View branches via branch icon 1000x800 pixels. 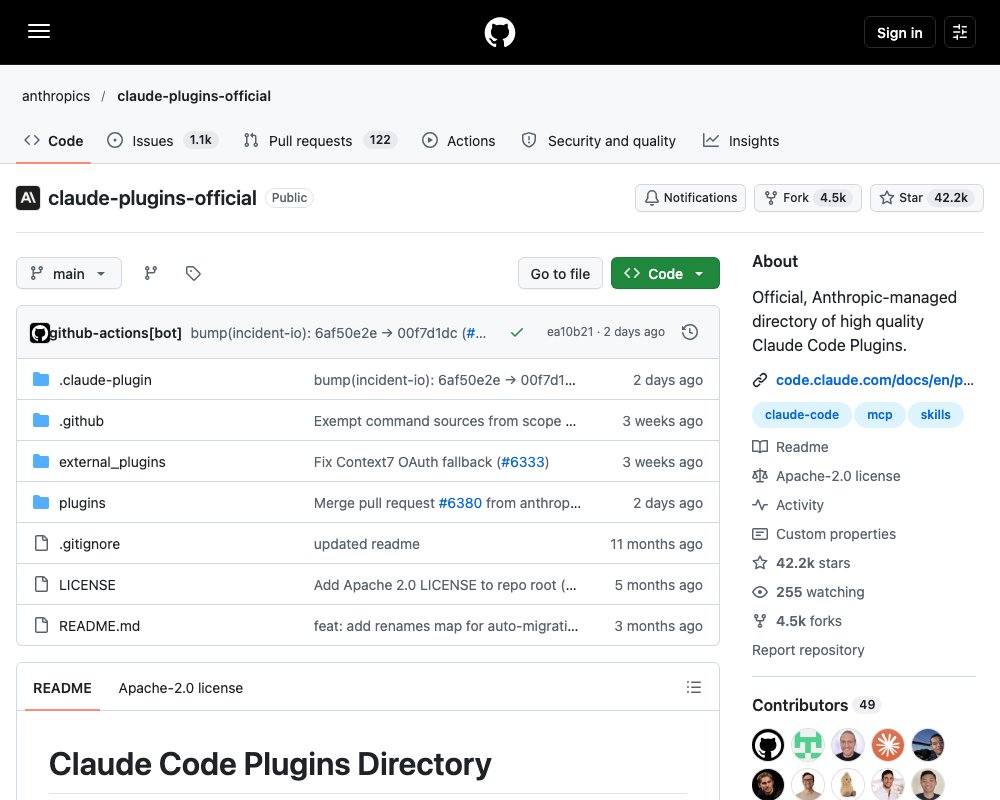click(151, 273)
